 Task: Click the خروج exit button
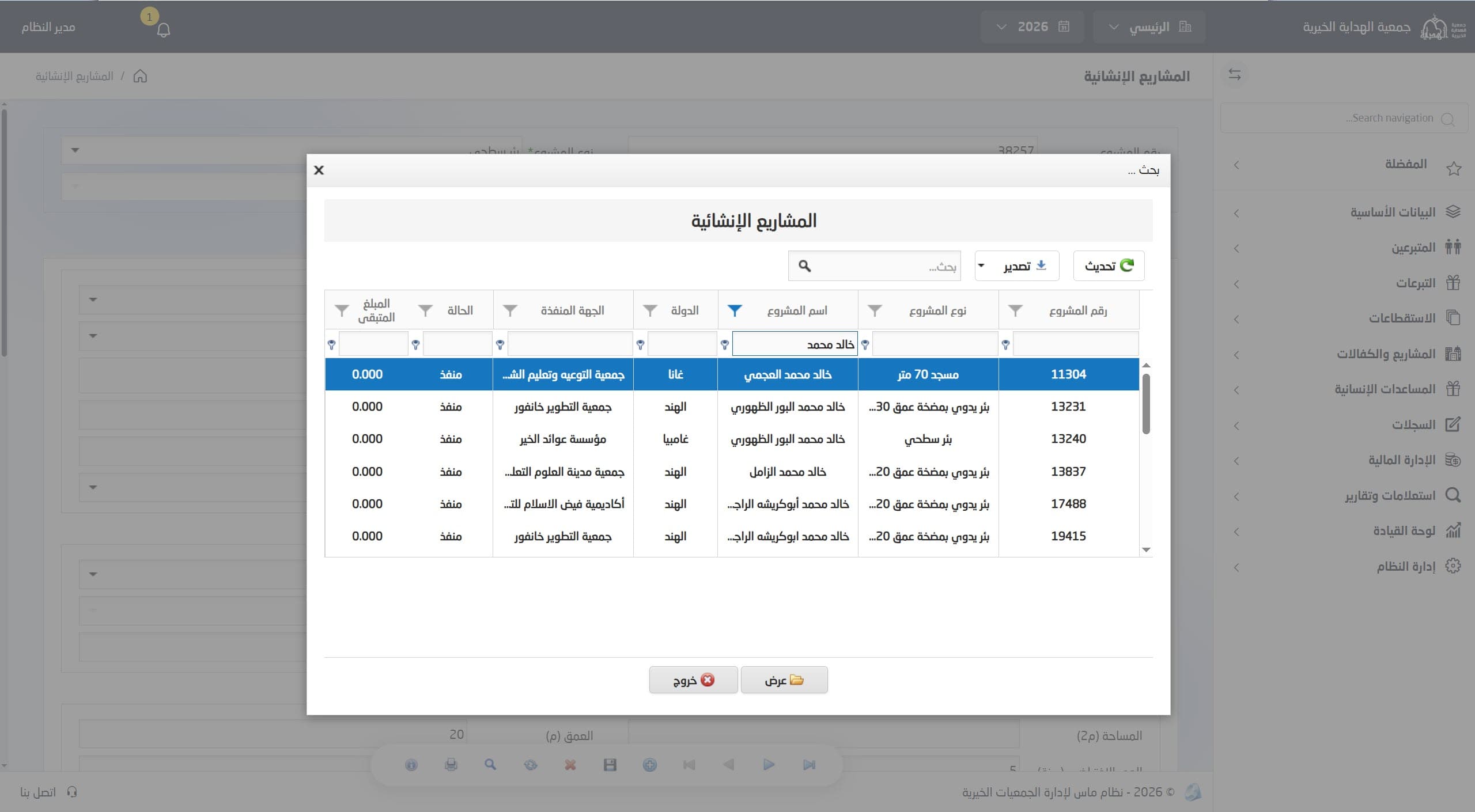coord(693,680)
